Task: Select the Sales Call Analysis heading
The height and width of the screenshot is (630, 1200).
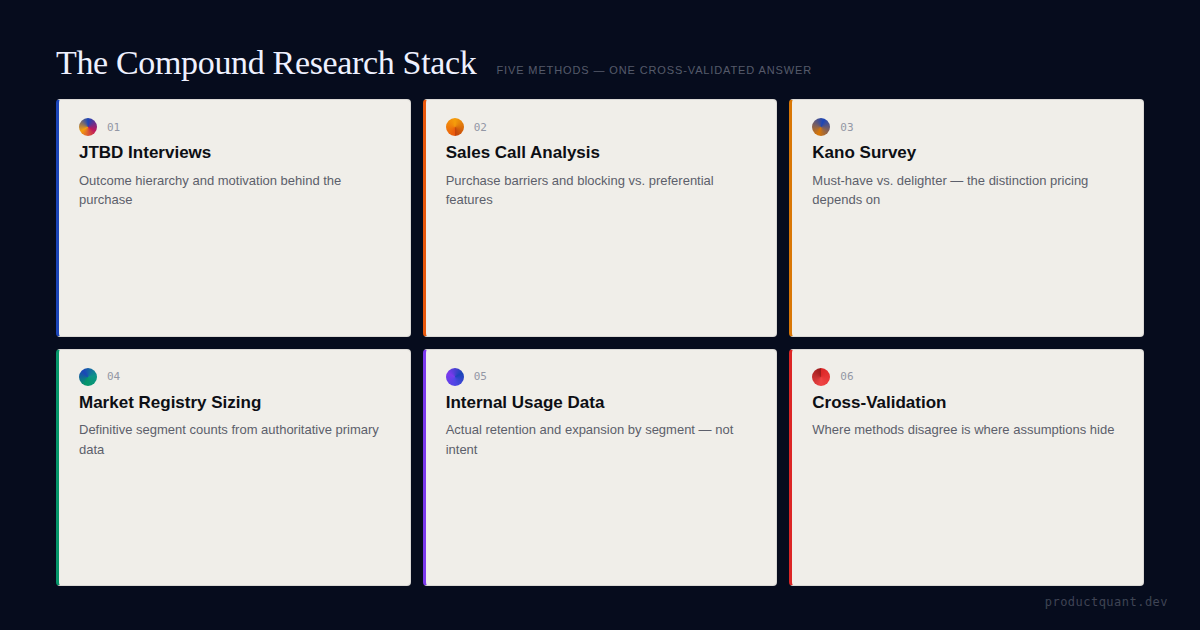Action: [x=522, y=153]
